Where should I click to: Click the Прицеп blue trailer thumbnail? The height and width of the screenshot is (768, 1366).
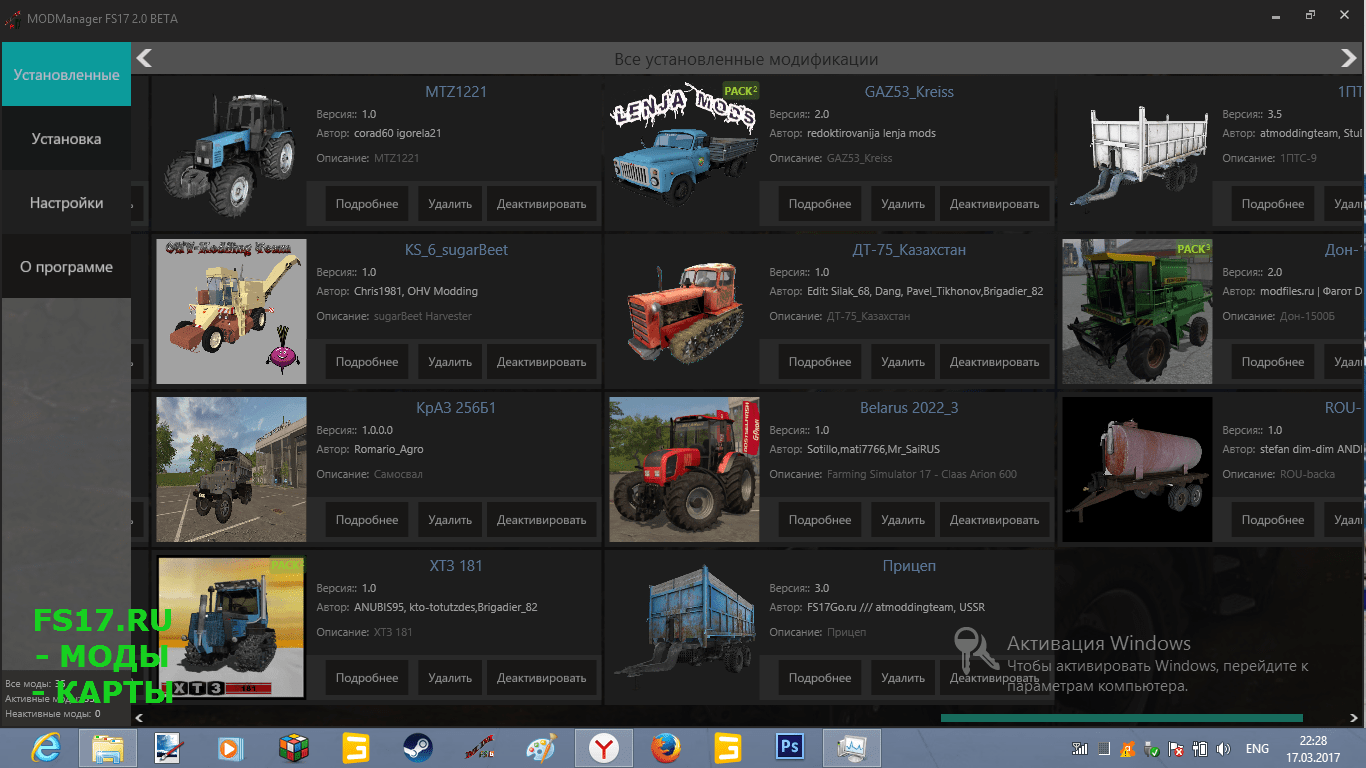[684, 627]
